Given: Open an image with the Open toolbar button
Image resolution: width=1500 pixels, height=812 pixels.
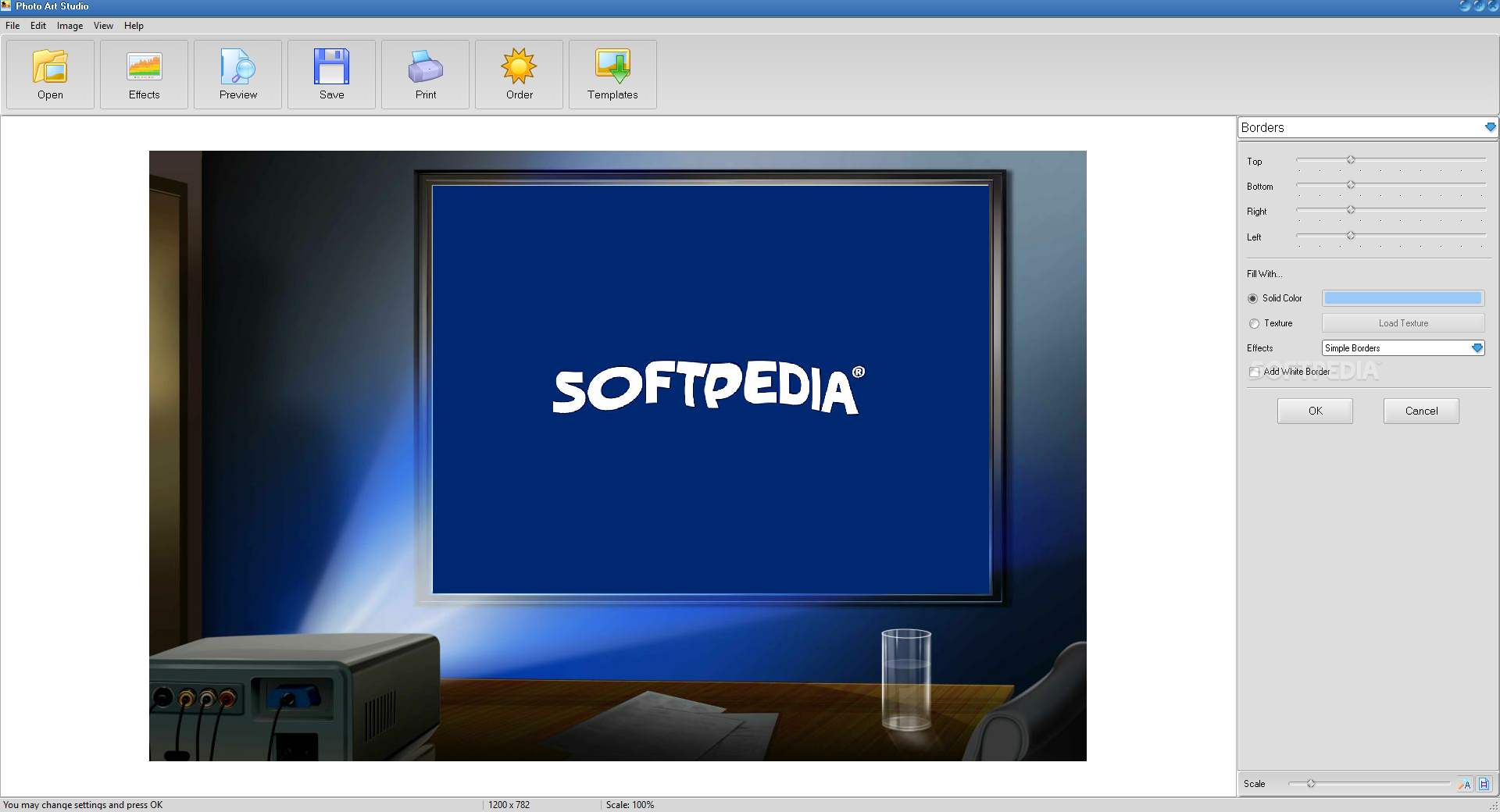Looking at the screenshot, I should [50, 74].
